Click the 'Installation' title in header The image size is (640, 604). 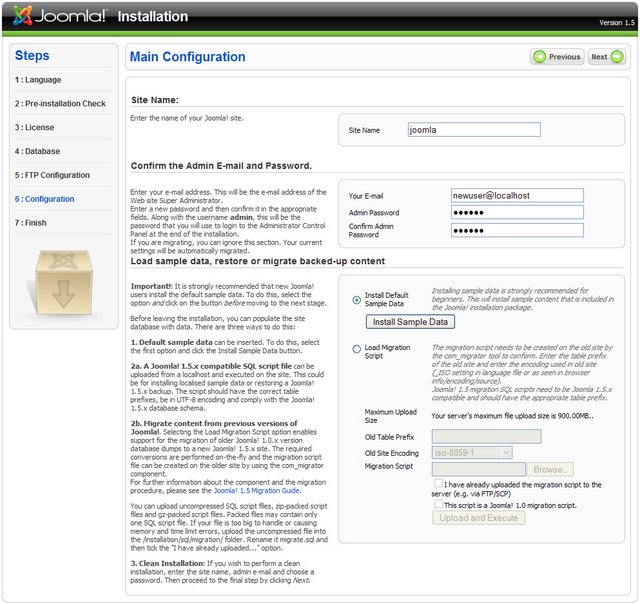(x=153, y=17)
